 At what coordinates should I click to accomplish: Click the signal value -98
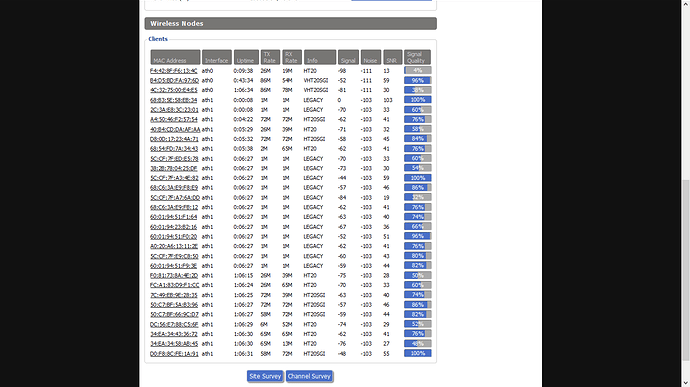click(x=342, y=71)
